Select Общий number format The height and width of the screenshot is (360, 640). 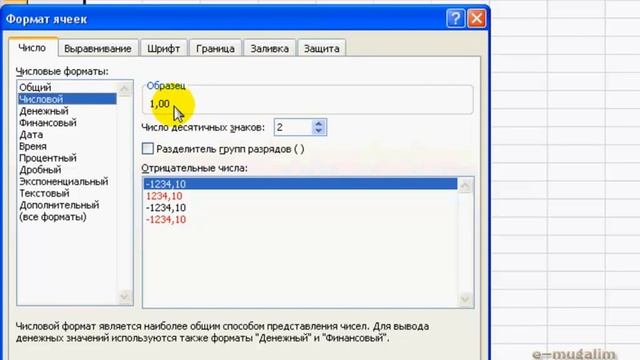click(67, 87)
